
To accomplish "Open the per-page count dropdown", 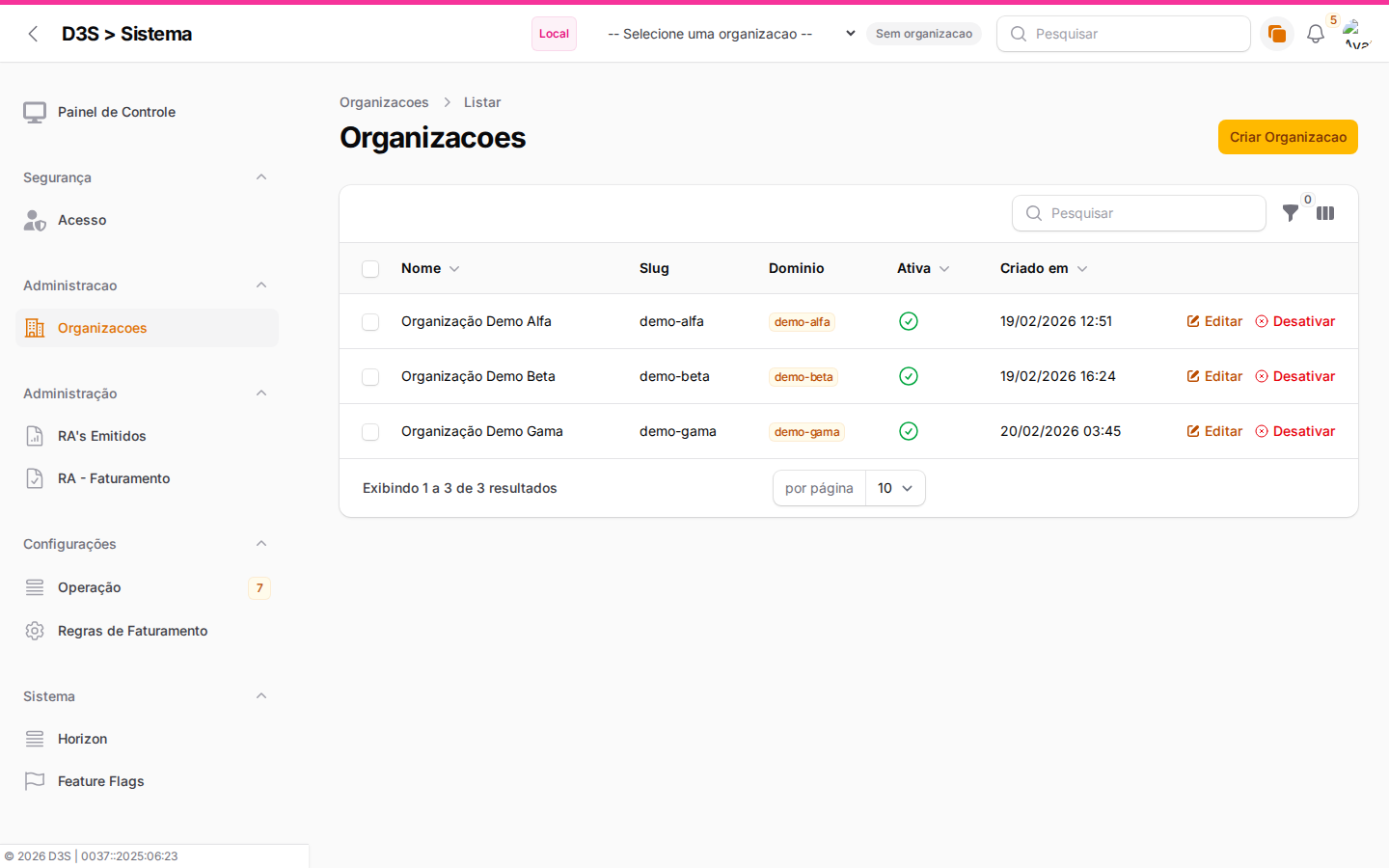I will pos(895,488).
